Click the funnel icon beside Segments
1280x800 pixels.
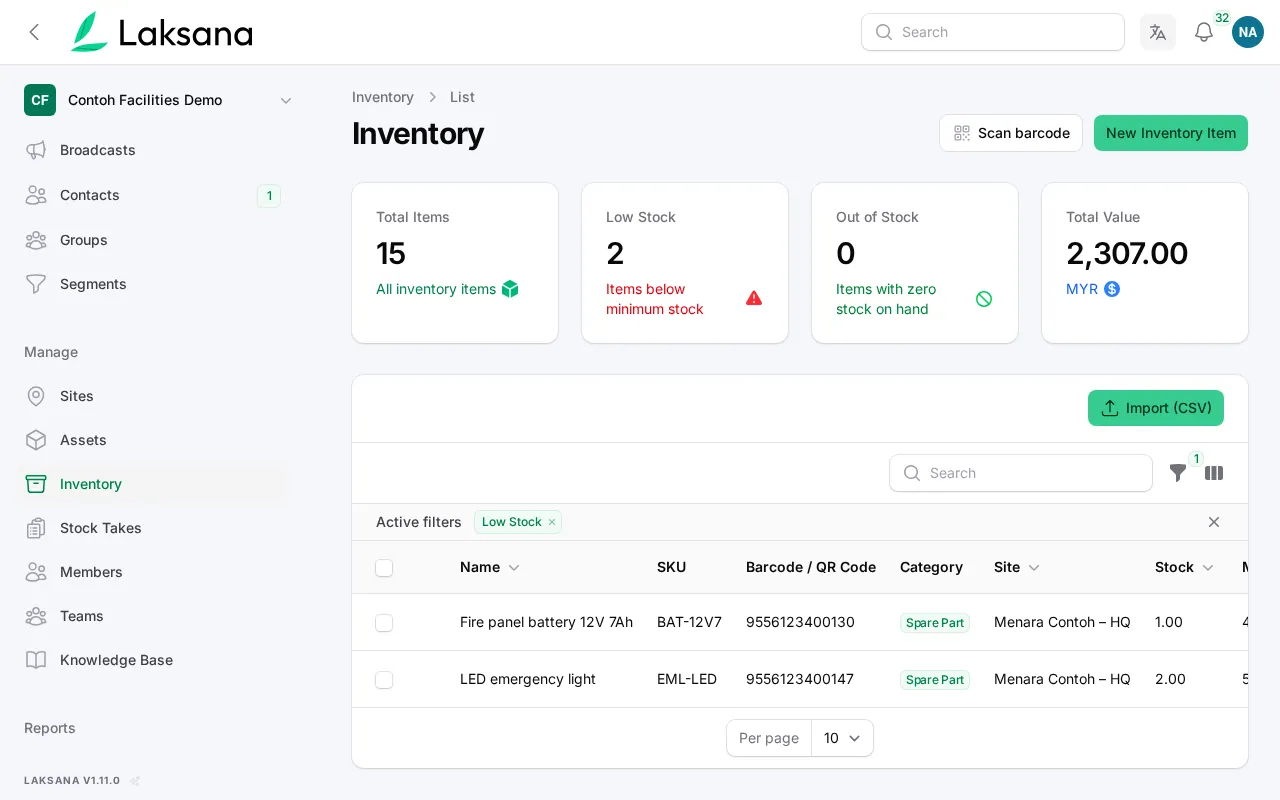[36, 284]
